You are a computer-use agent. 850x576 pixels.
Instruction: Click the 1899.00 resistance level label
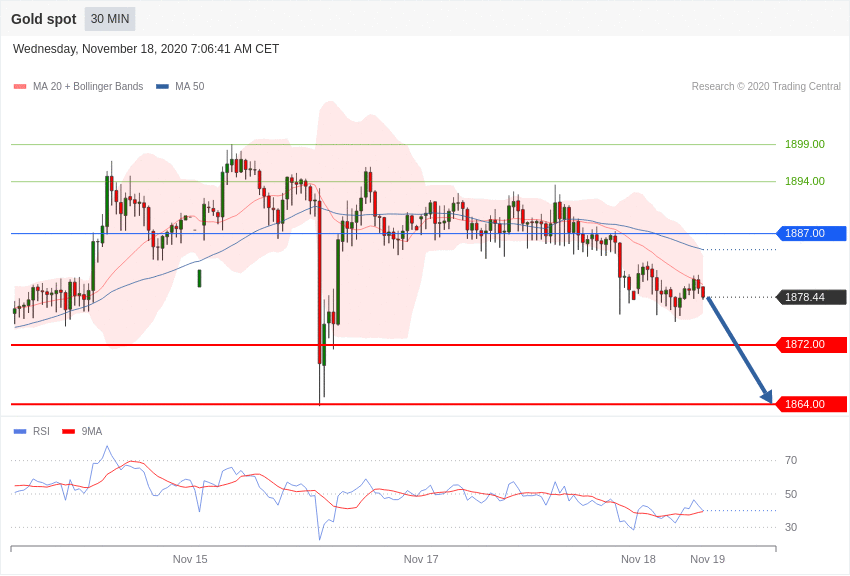[804, 144]
